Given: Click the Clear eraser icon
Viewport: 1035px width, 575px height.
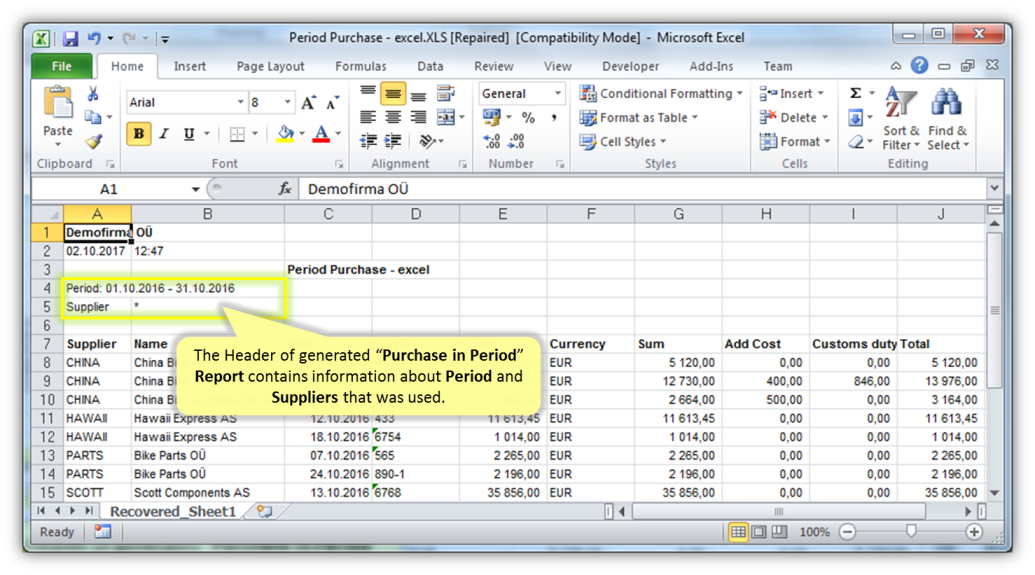Looking at the screenshot, I should [x=855, y=141].
